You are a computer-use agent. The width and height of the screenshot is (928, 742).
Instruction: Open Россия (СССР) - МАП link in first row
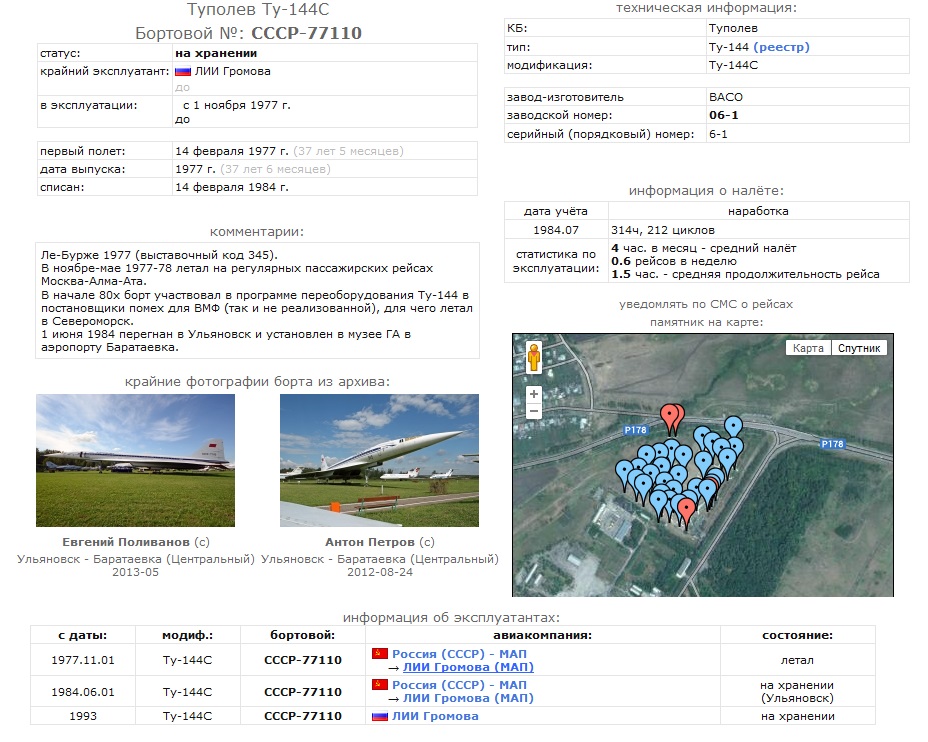tap(459, 654)
